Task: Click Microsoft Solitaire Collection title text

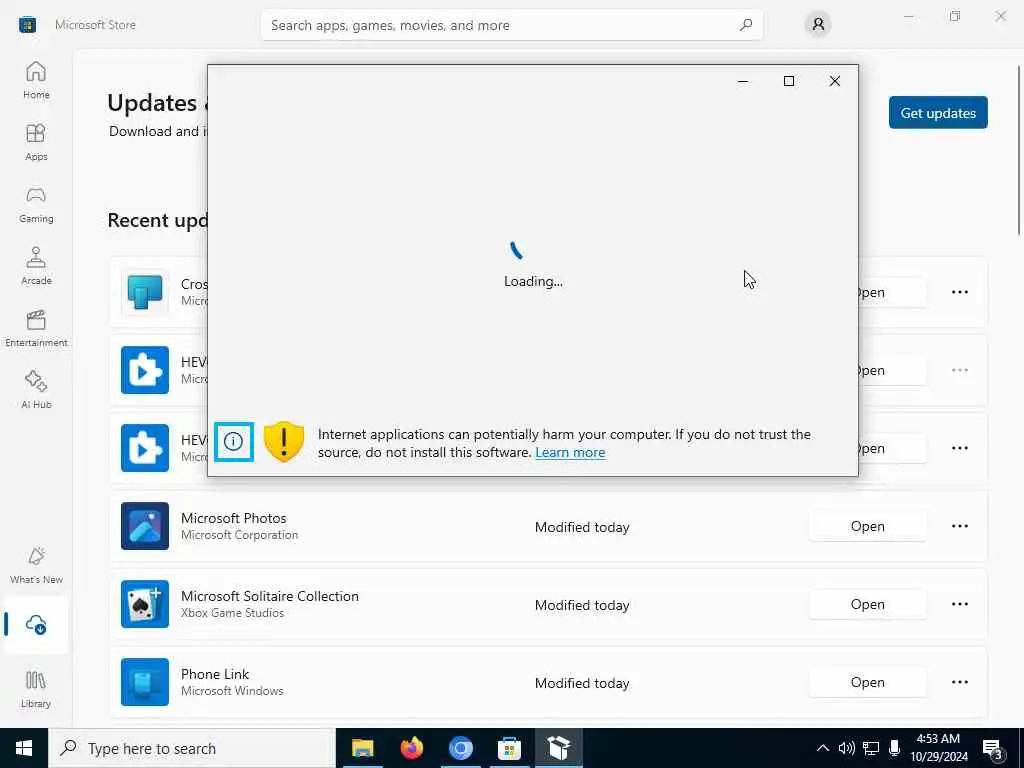Action: click(x=270, y=596)
